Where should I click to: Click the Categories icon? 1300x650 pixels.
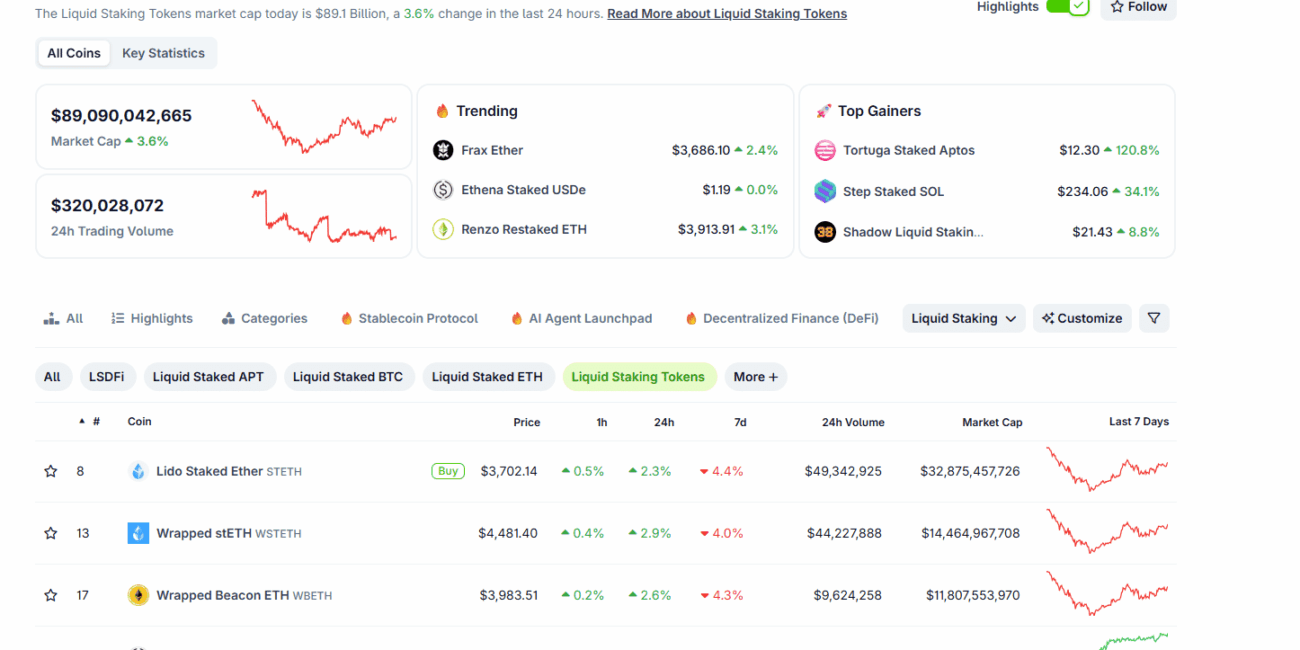click(x=228, y=318)
